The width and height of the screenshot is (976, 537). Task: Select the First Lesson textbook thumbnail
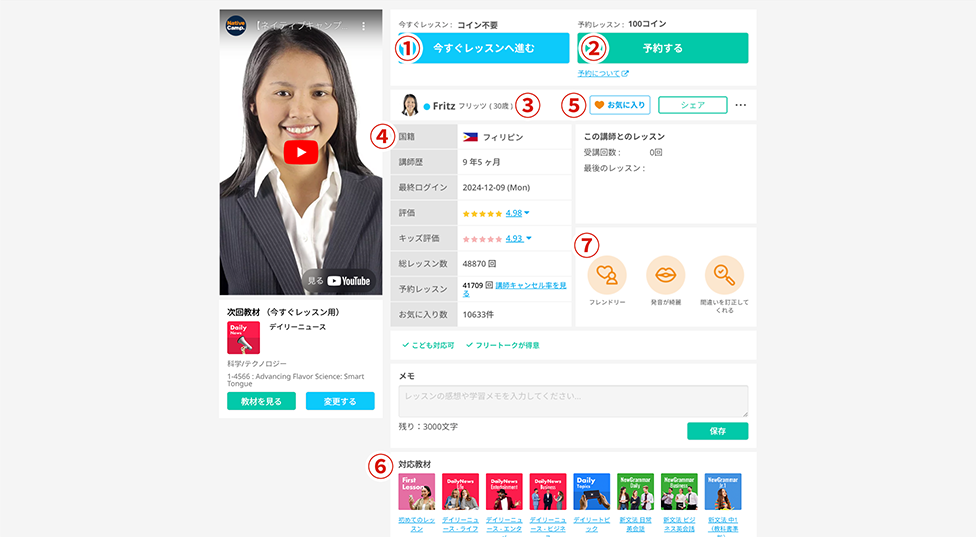click(x=417, y=492)
